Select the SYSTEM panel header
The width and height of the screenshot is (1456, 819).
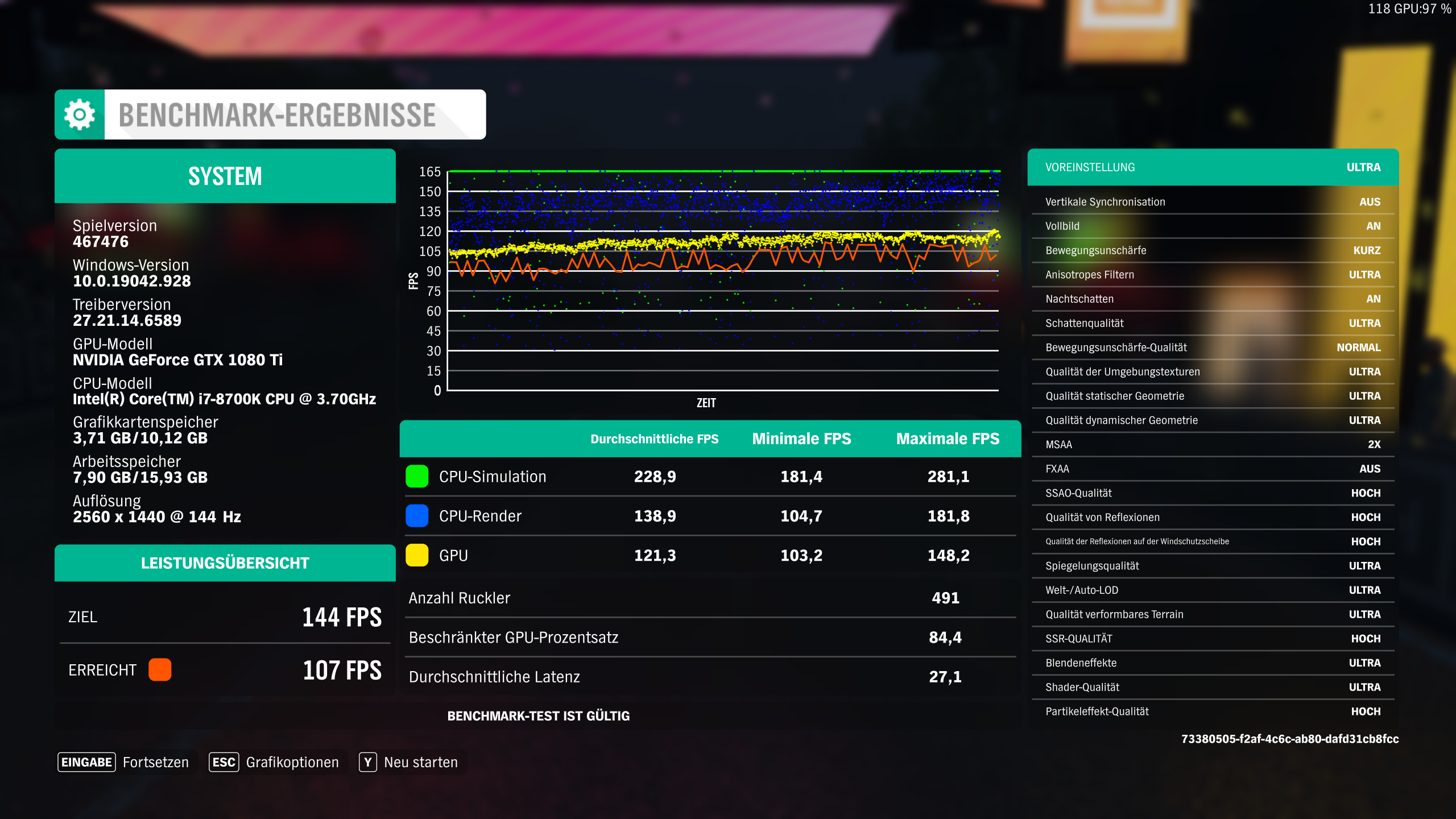point(225,175)
